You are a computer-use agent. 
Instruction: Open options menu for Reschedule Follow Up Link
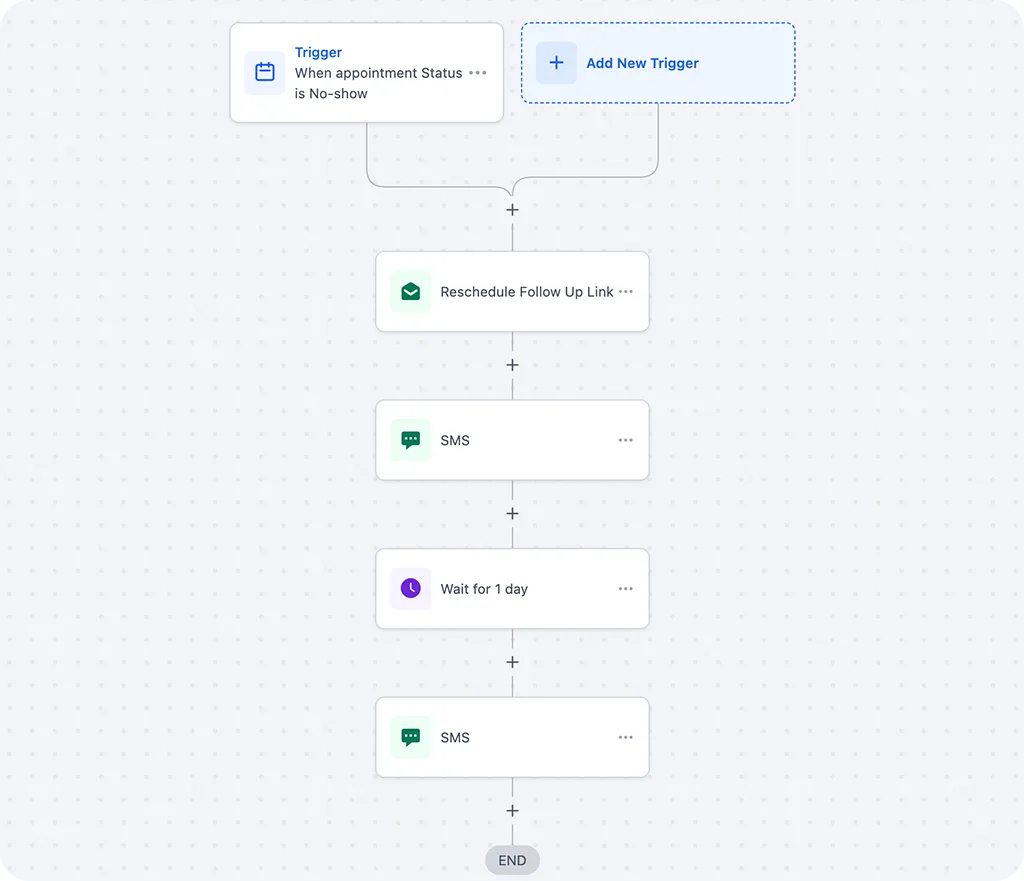(626, 292)
